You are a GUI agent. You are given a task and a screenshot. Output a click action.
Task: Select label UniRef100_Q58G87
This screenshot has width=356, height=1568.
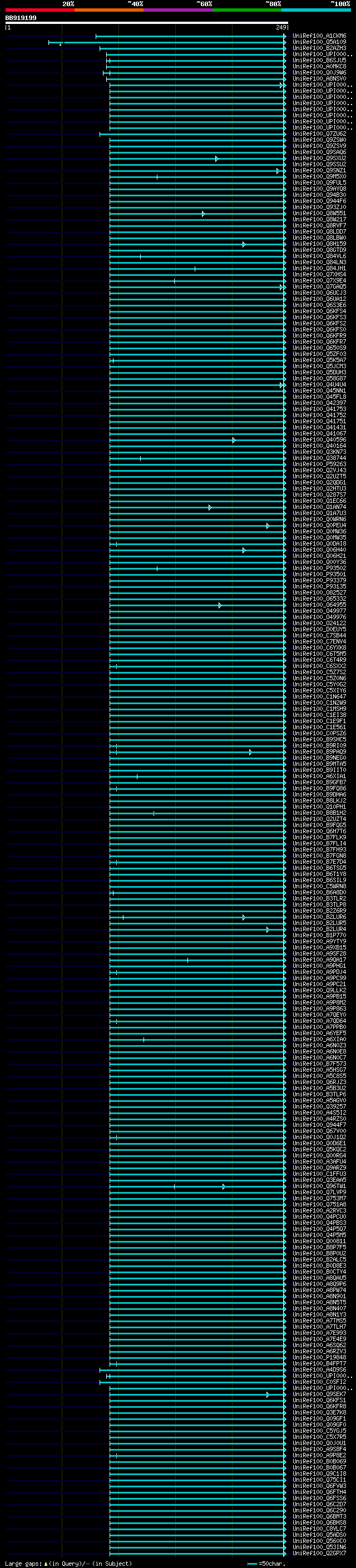319,379
